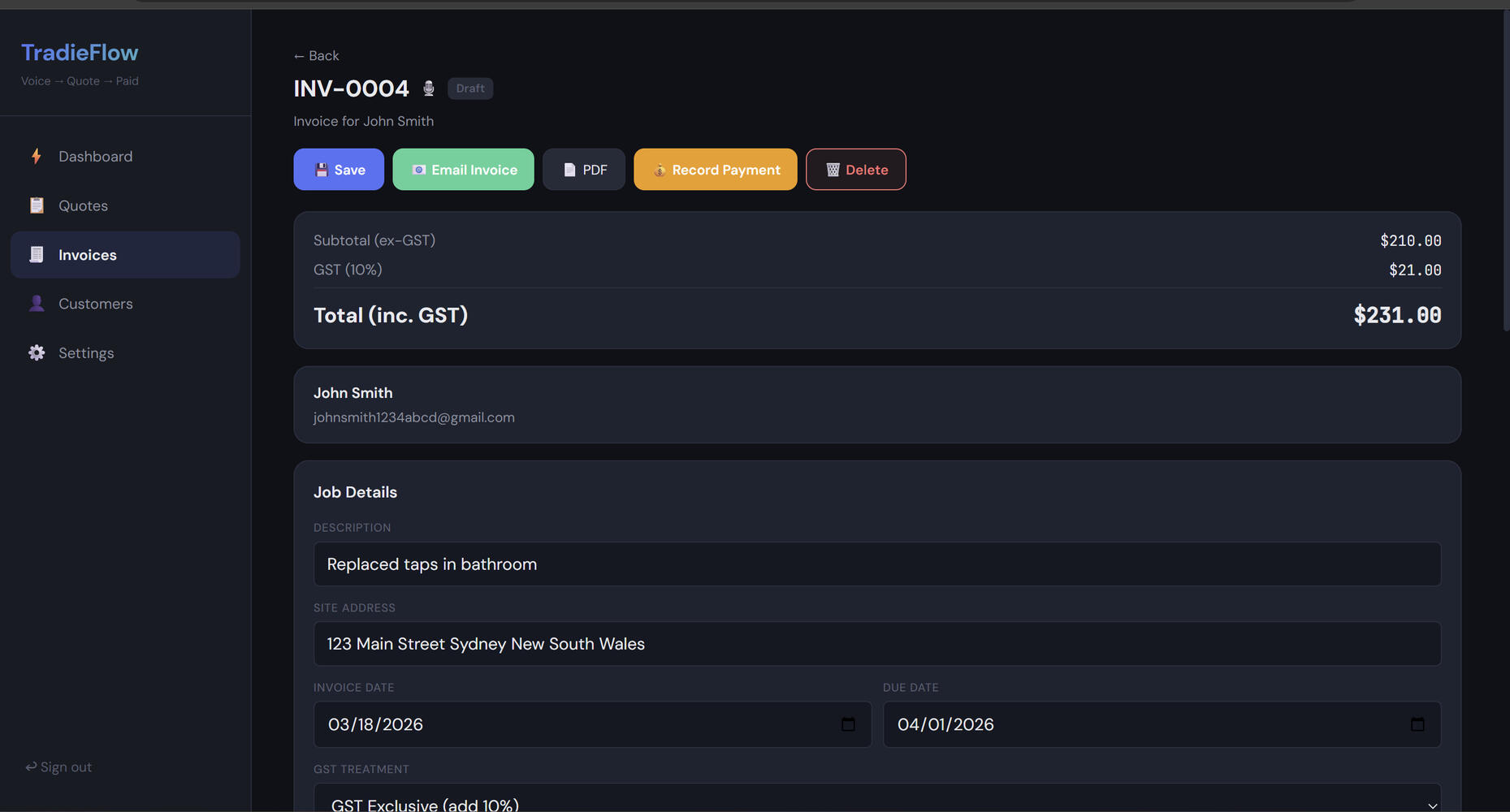The height and width of the screenshot is (812, 1510).
Task: Click the Invoices receipt icon in sidebar
Action: [37, 255]
